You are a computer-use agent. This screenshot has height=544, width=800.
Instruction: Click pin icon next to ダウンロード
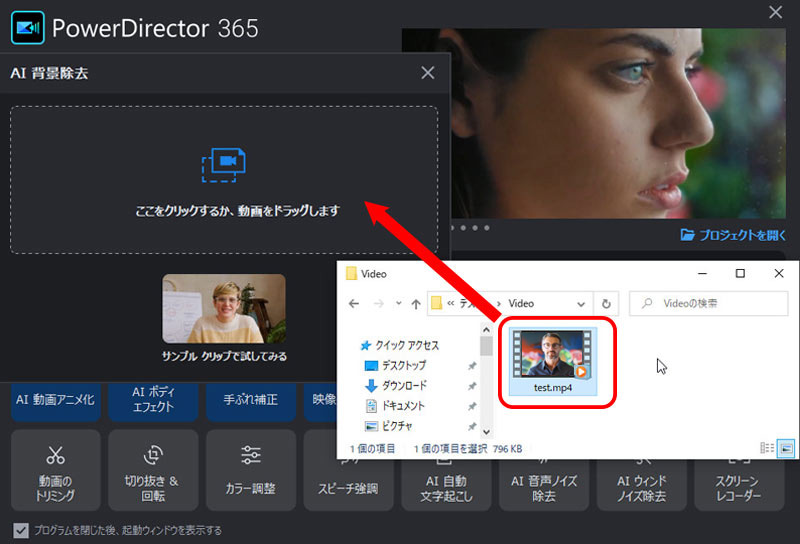point(472,386)
